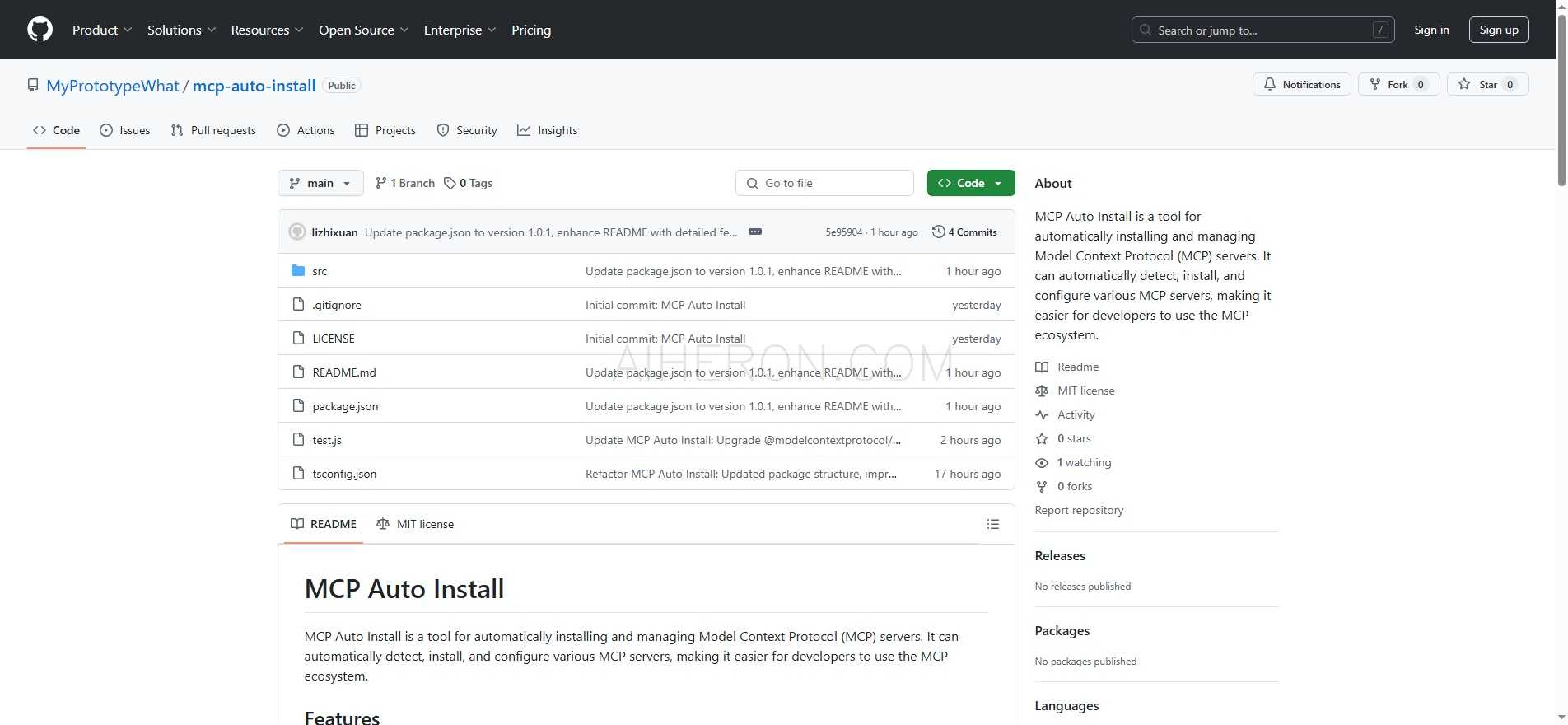Open the GitHub home logo
This screenshot has width=1568, height=725.
tap(40, 30)
